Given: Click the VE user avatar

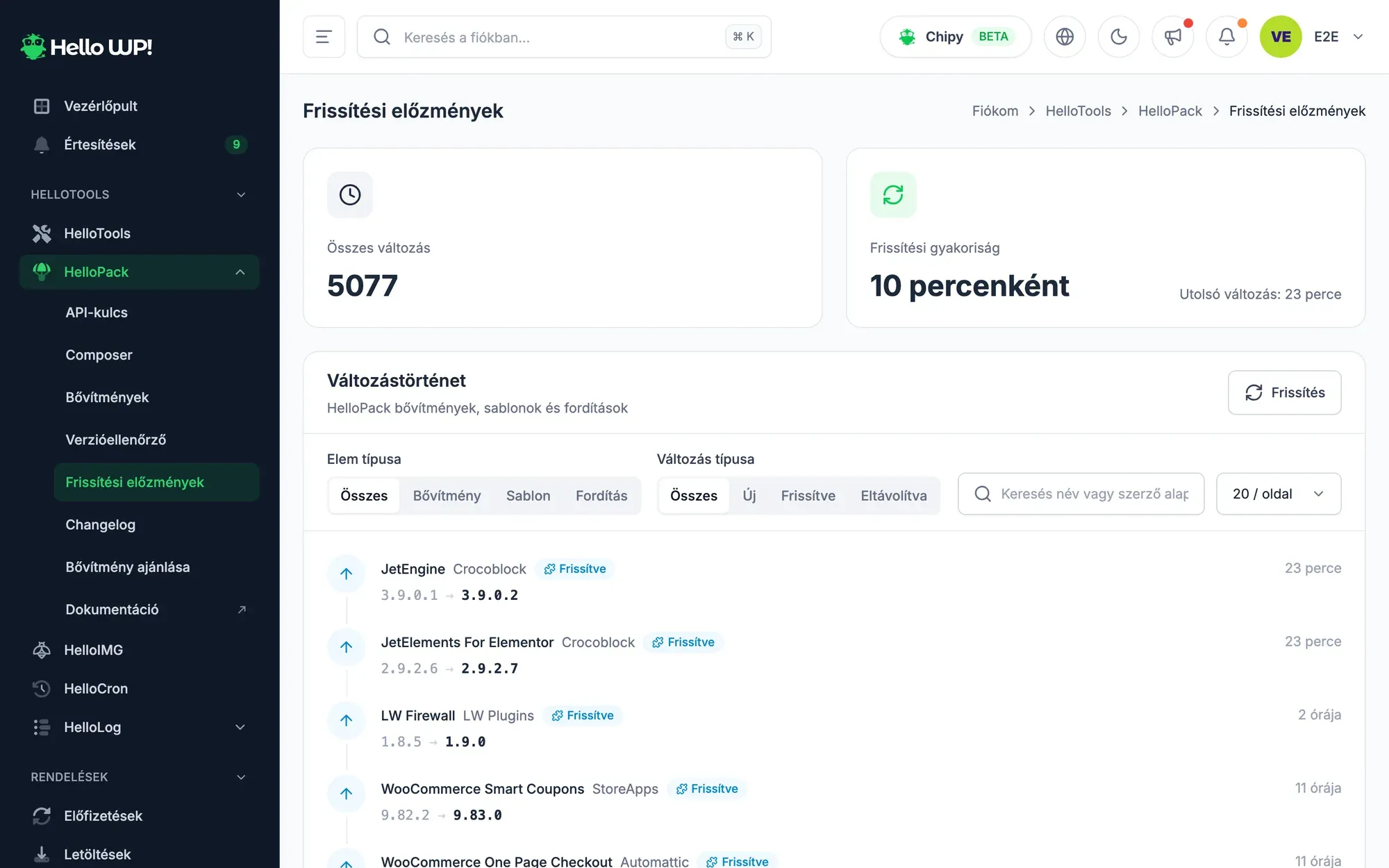Looking at the screenshot, I should pos(1281,37).
